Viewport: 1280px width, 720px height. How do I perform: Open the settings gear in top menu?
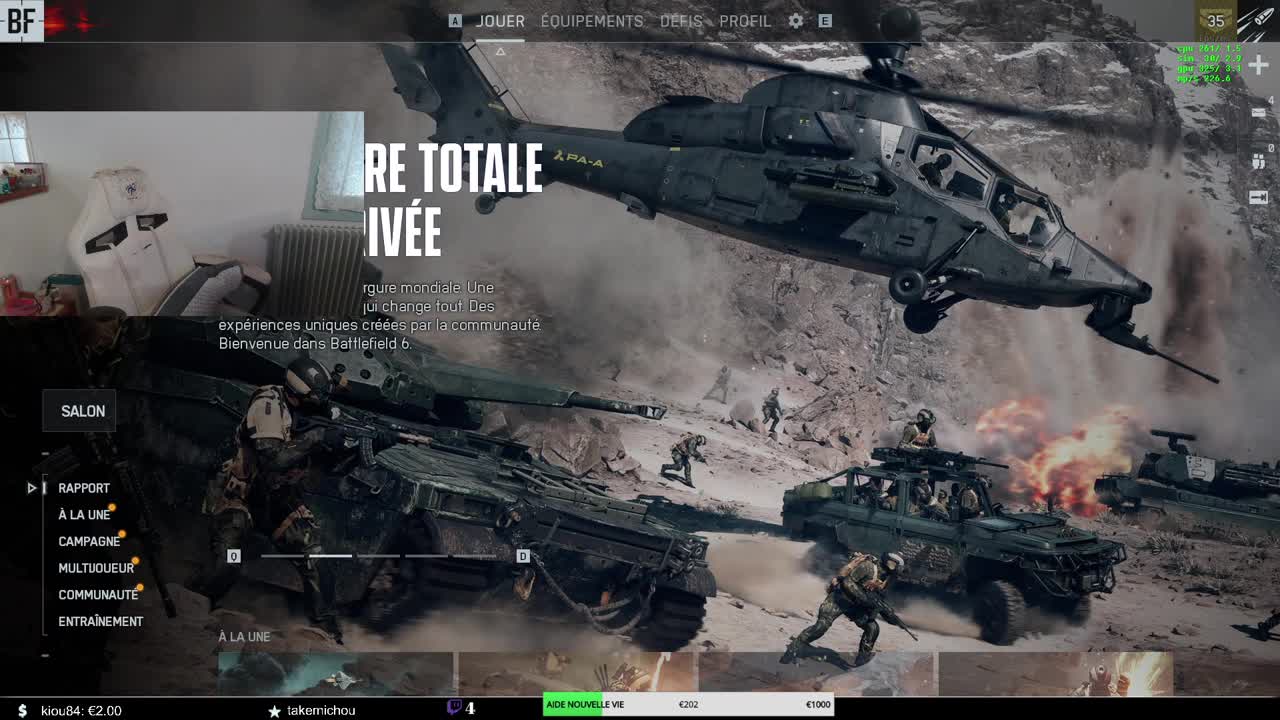pyautogui.click(x=796, y=21)
